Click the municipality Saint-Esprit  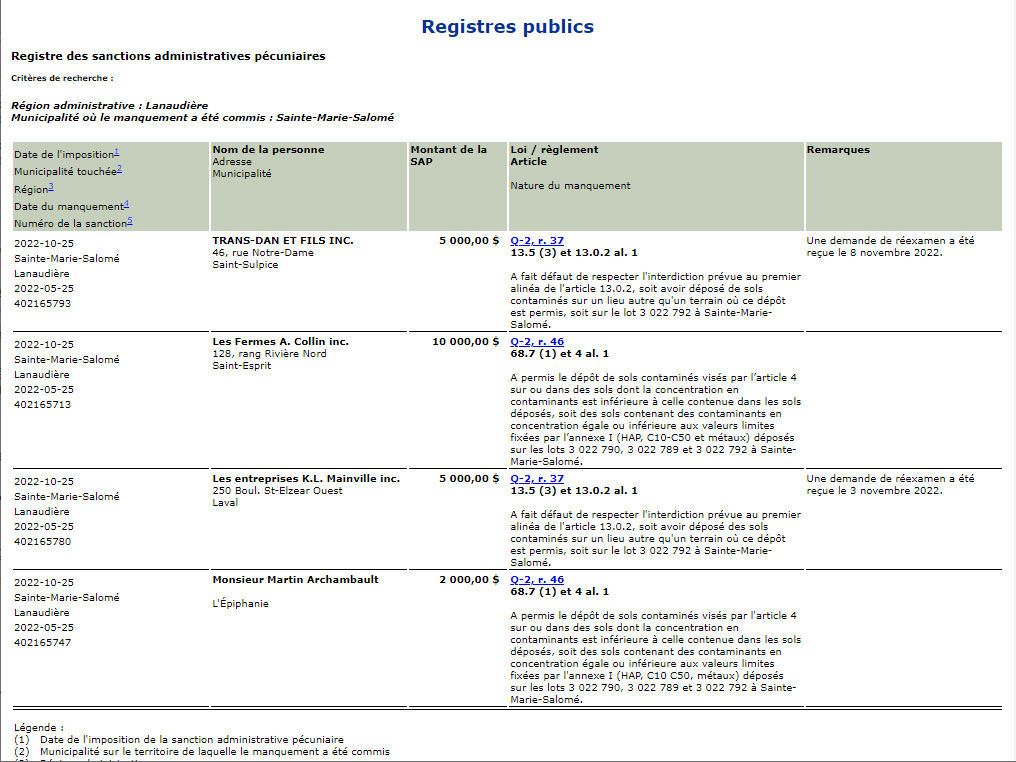point(242,366)
